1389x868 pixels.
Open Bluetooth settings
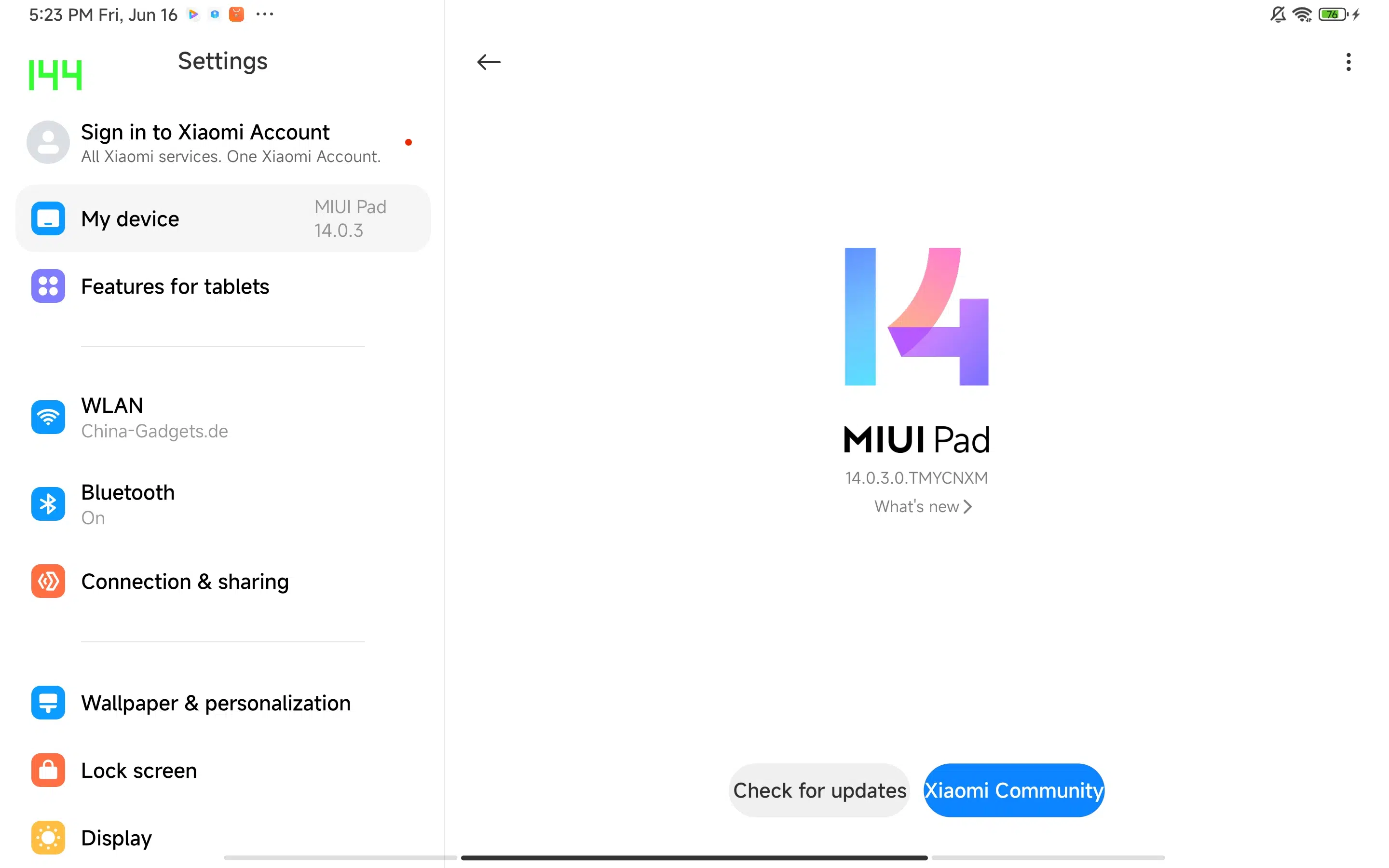(223, 504)
